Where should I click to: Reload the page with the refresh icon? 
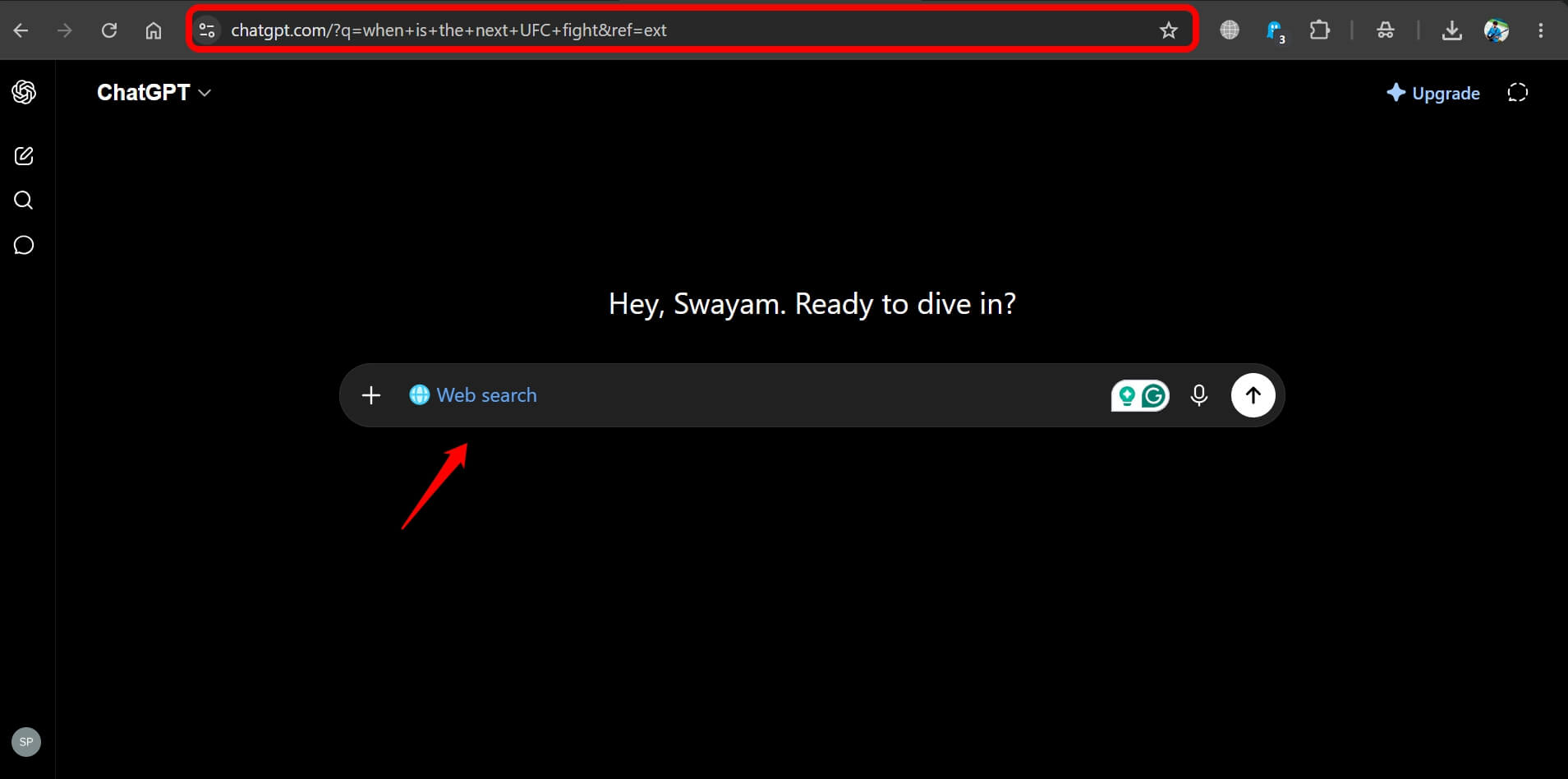pos(109,30)
